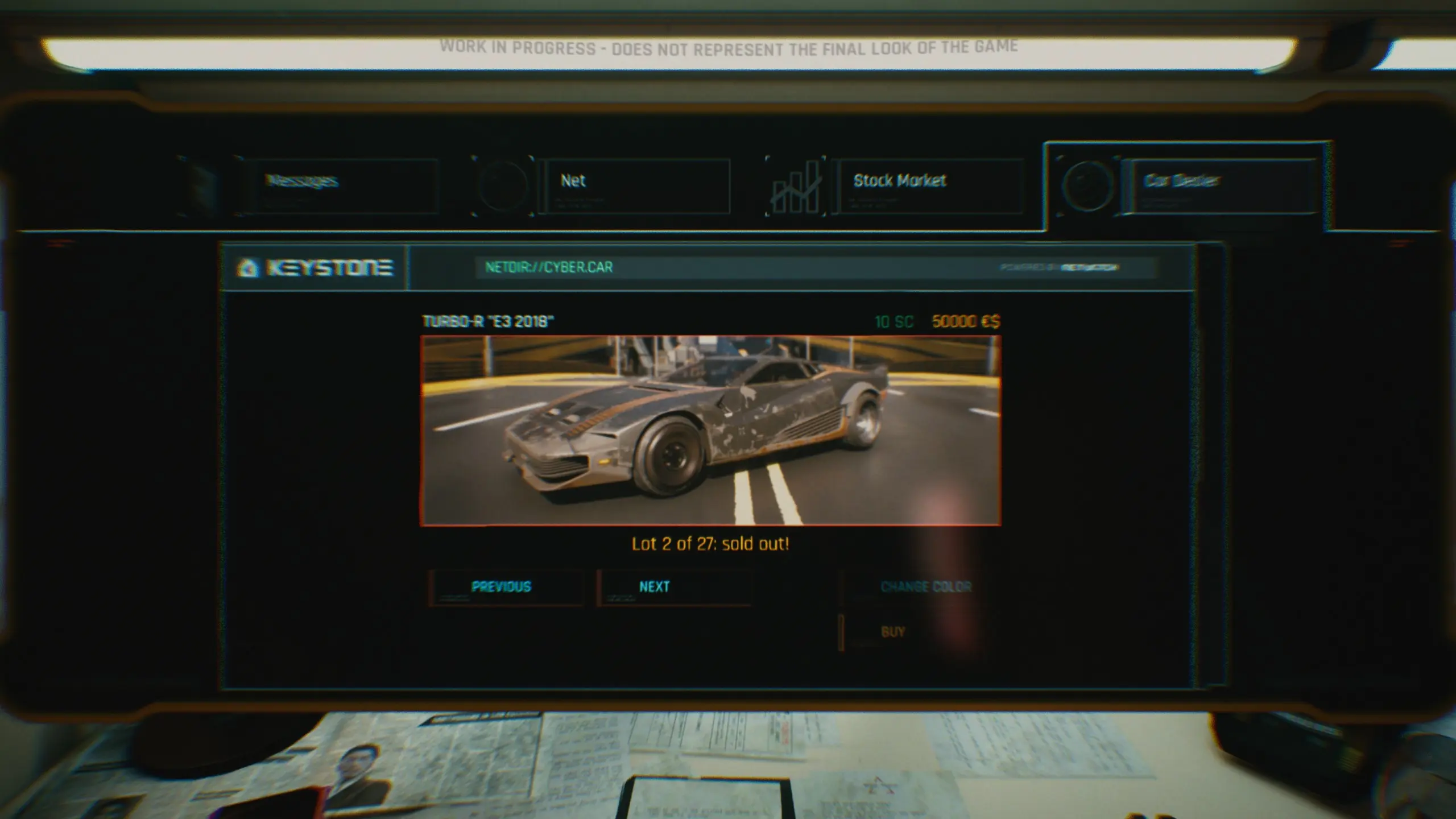Click the NETDIR://CYBER.CAR address bar

click(816, 267)
